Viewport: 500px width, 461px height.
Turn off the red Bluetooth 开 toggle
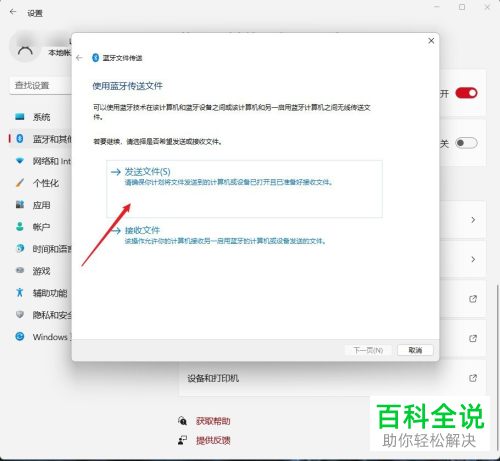point(466,93)
